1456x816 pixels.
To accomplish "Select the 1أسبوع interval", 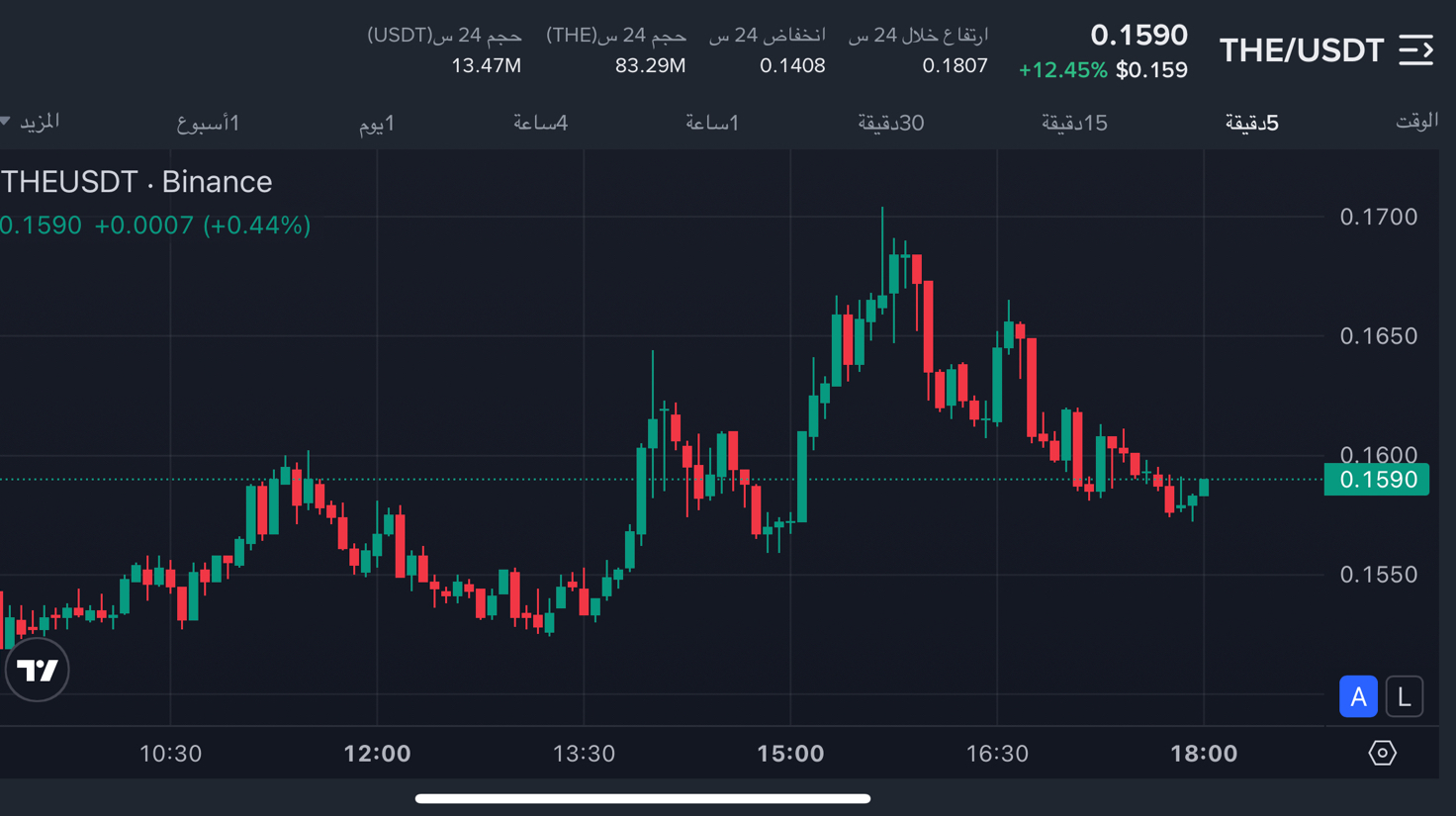I will pyautogui.click(x=208, y=123).
